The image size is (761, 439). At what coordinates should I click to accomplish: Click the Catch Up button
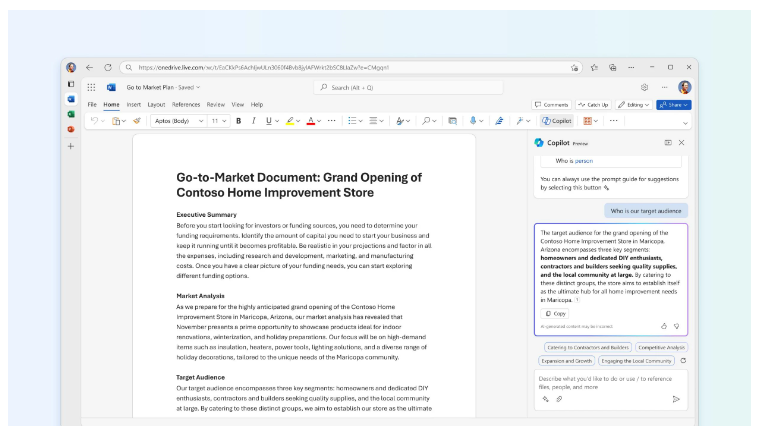tap(593, 105)
